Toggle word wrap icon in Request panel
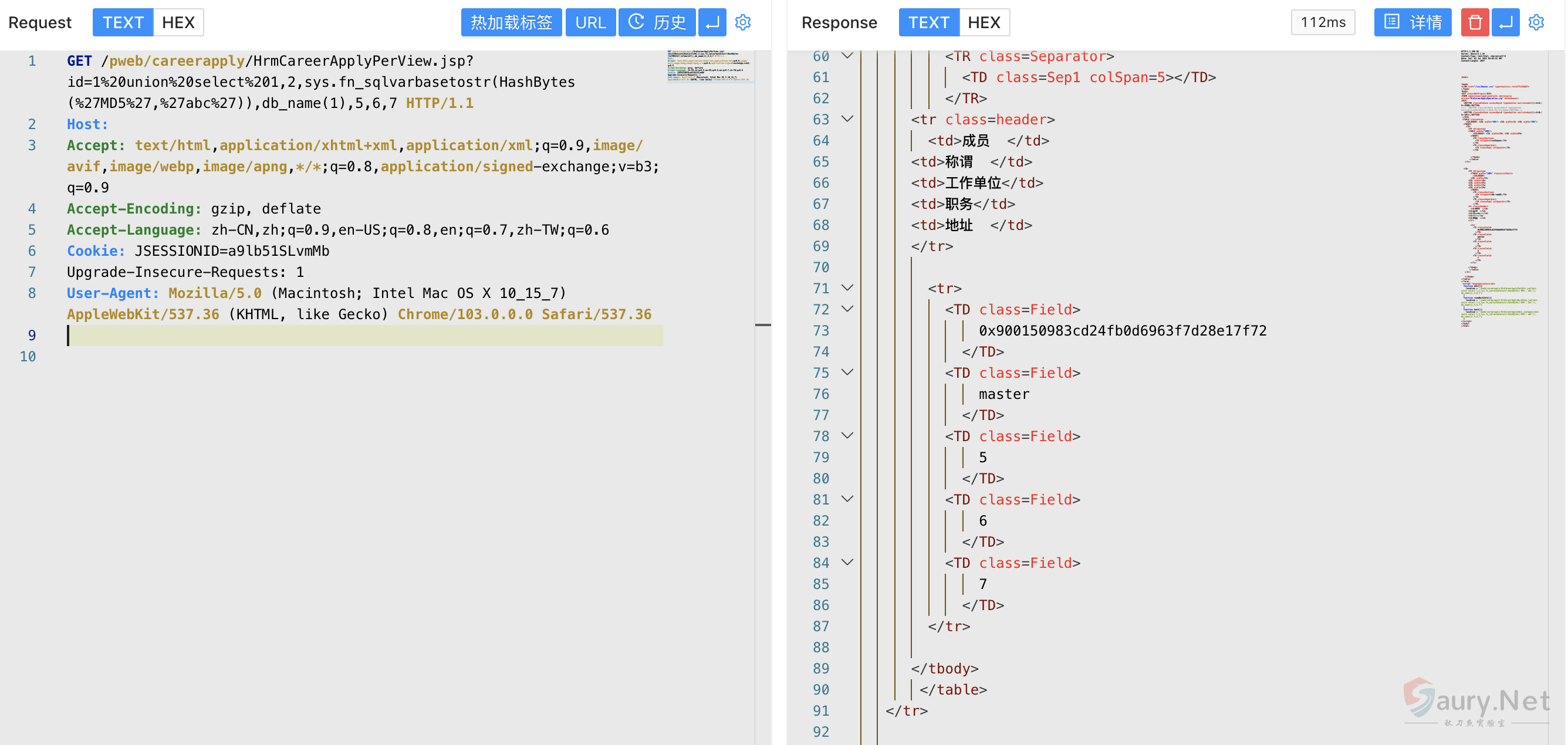1568x745 pixels. pos(712,22)
